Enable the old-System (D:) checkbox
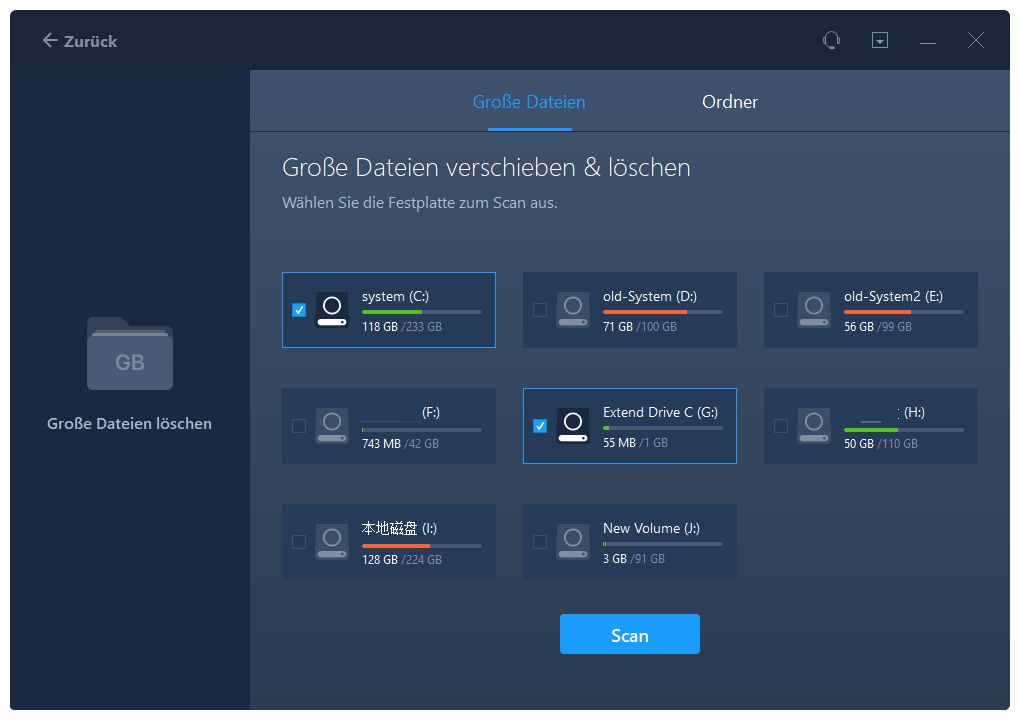Viewport: 1020px width, 720px height. coord(540,310)
